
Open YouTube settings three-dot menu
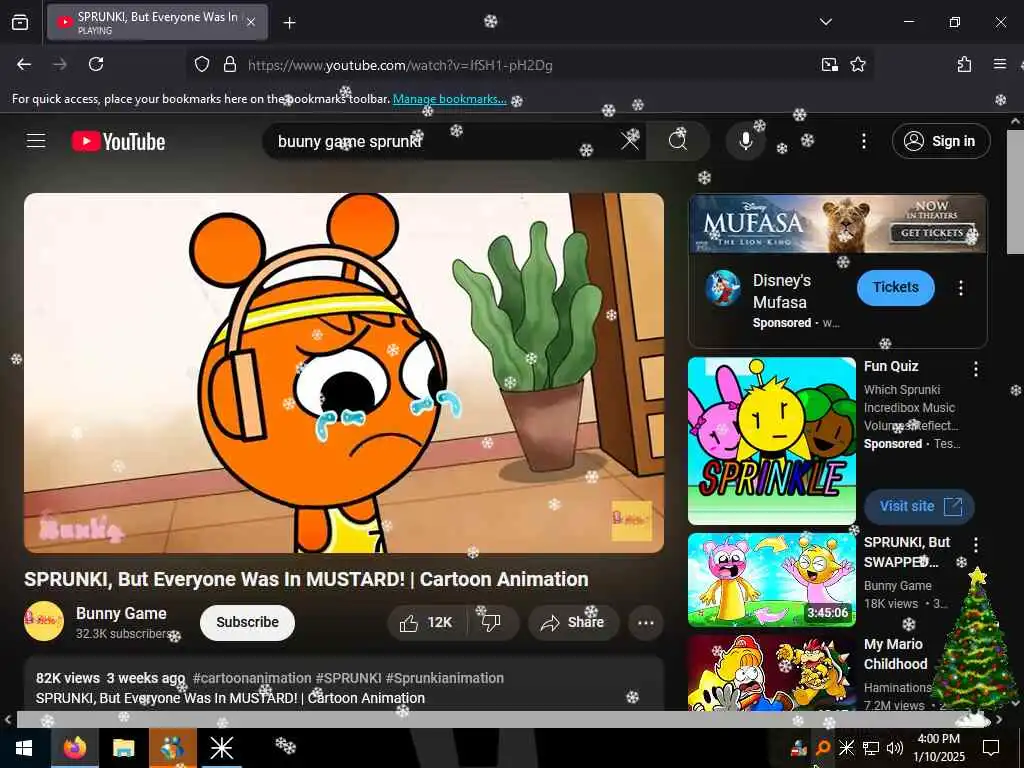(x=863, y=141)
